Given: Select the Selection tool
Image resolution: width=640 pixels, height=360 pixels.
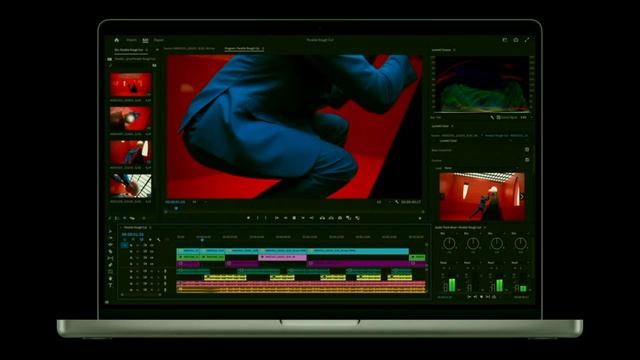Looking at the screenshot, I should point(110,231).
